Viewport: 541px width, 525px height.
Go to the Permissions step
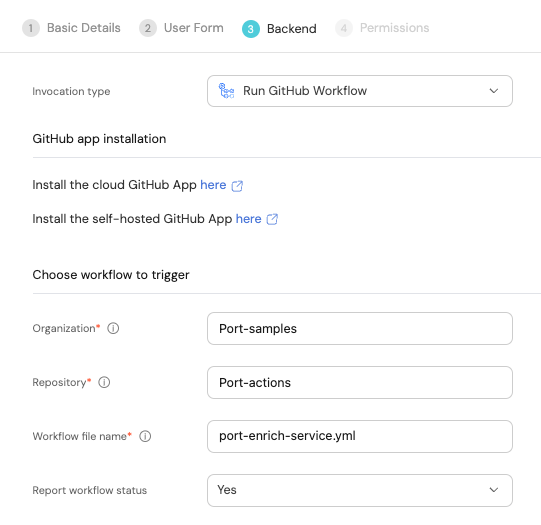(394, 28)
